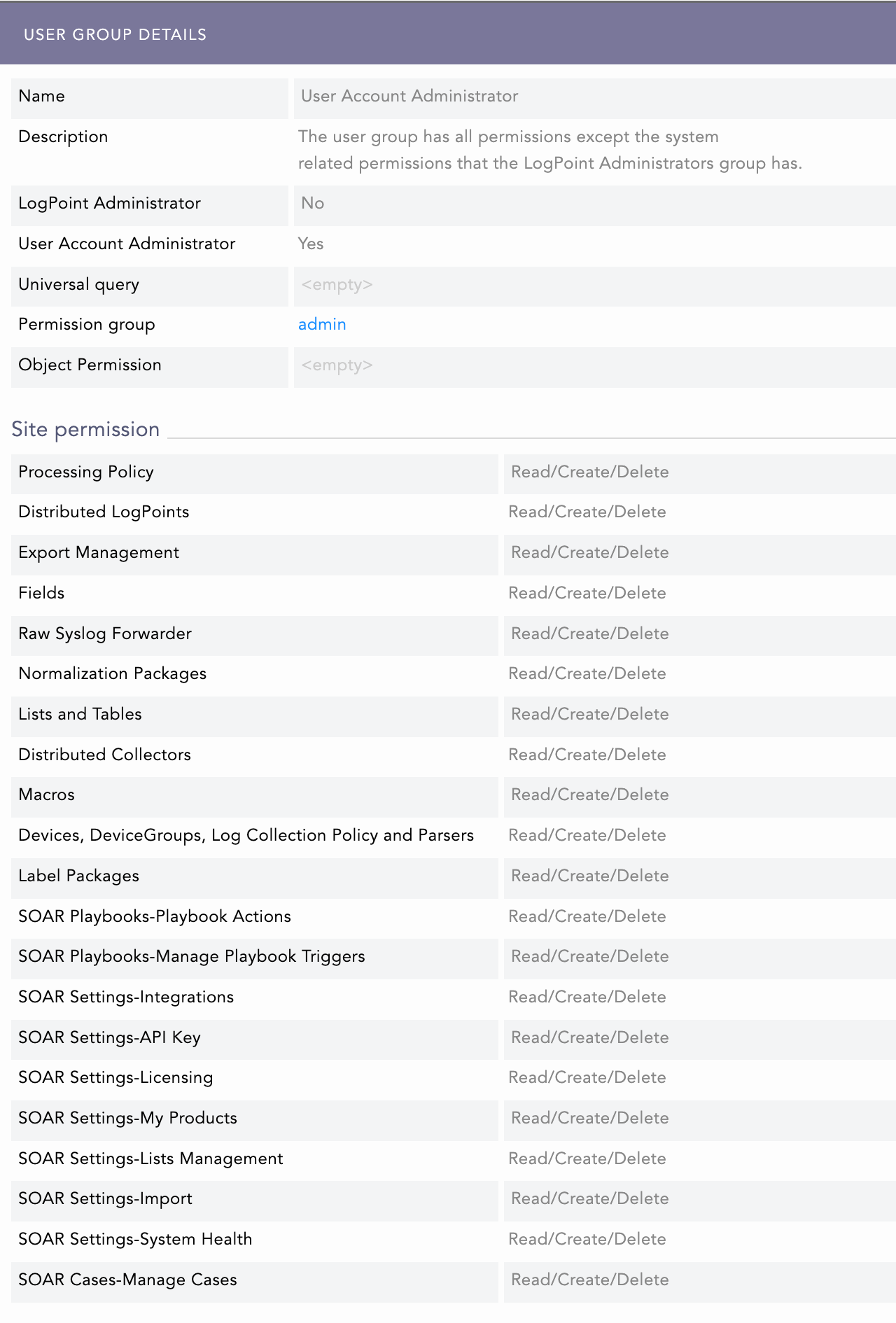
Task: Click the SOAR Settings-System Health permission value
Action: coord(587,1239)
